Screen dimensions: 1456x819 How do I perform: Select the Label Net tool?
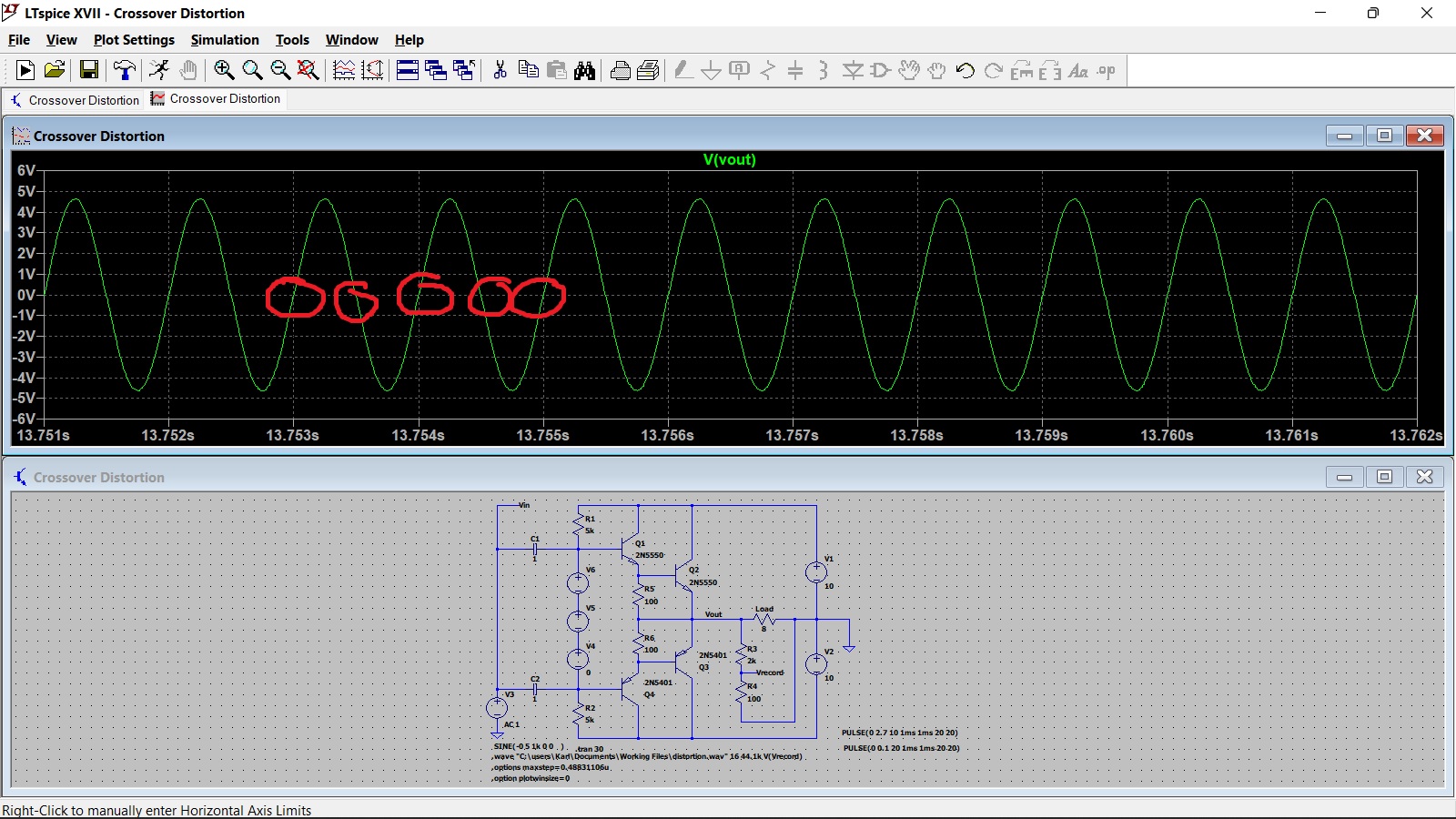point(740,70)
